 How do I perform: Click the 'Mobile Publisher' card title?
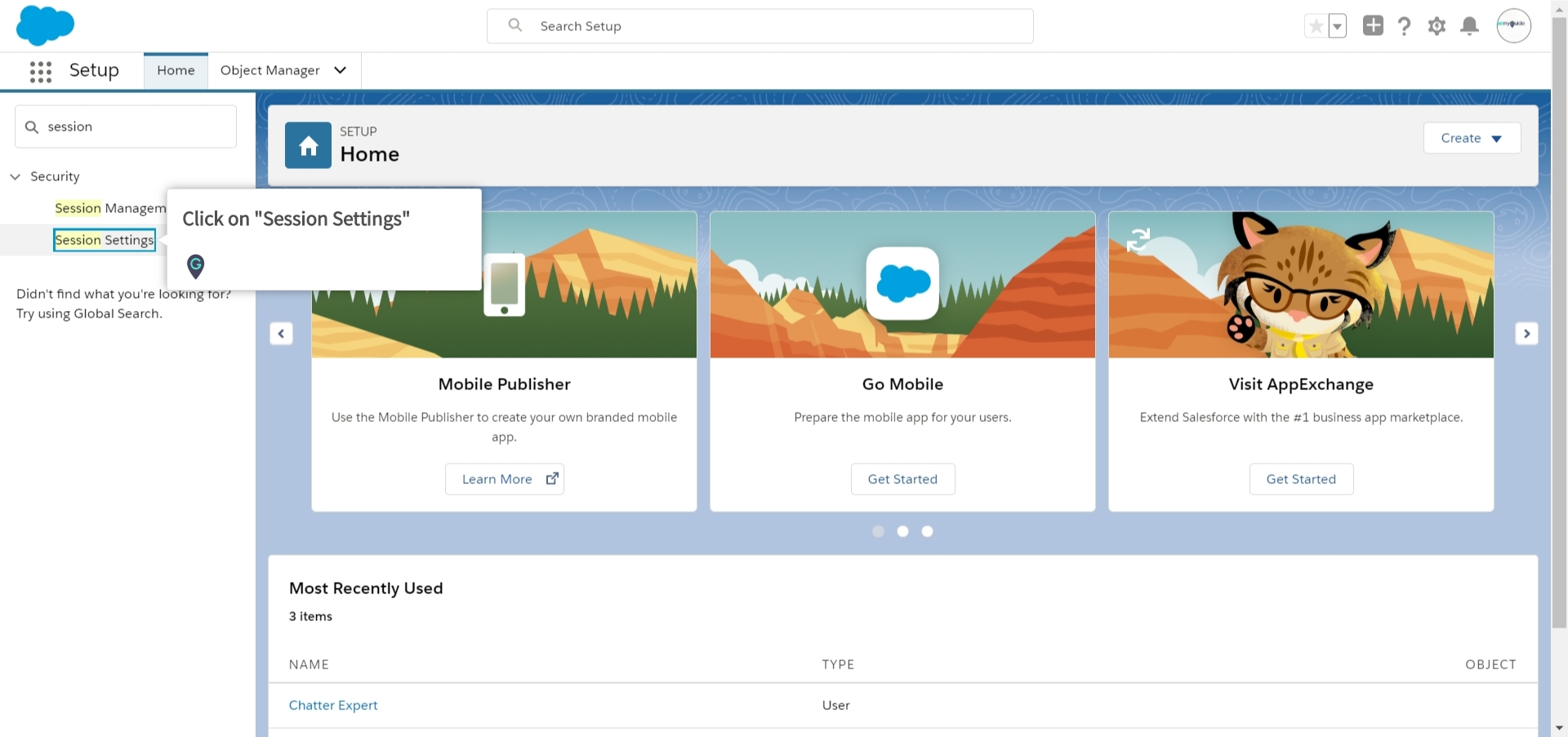pos(504,384)
